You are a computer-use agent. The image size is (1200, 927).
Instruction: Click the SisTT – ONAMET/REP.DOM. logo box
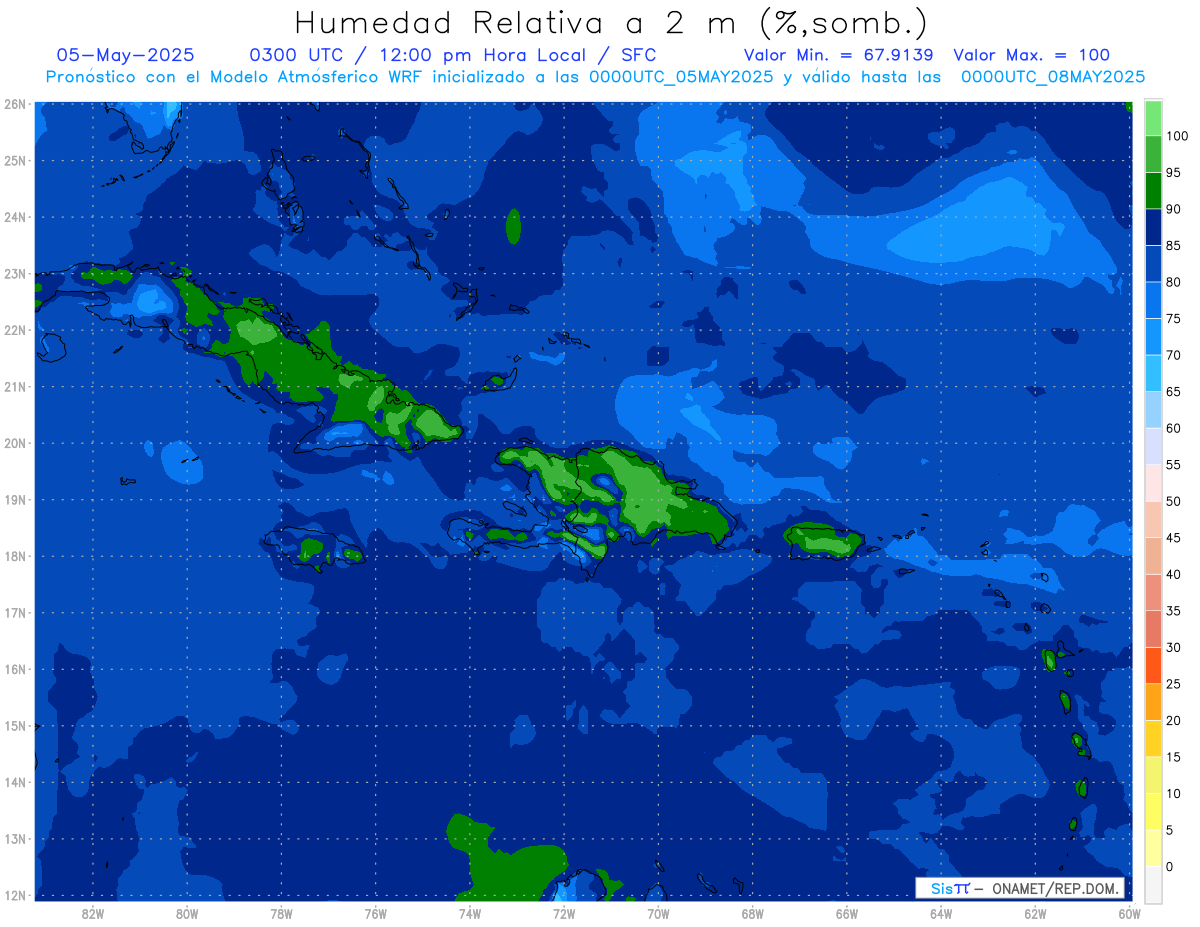1020,888
